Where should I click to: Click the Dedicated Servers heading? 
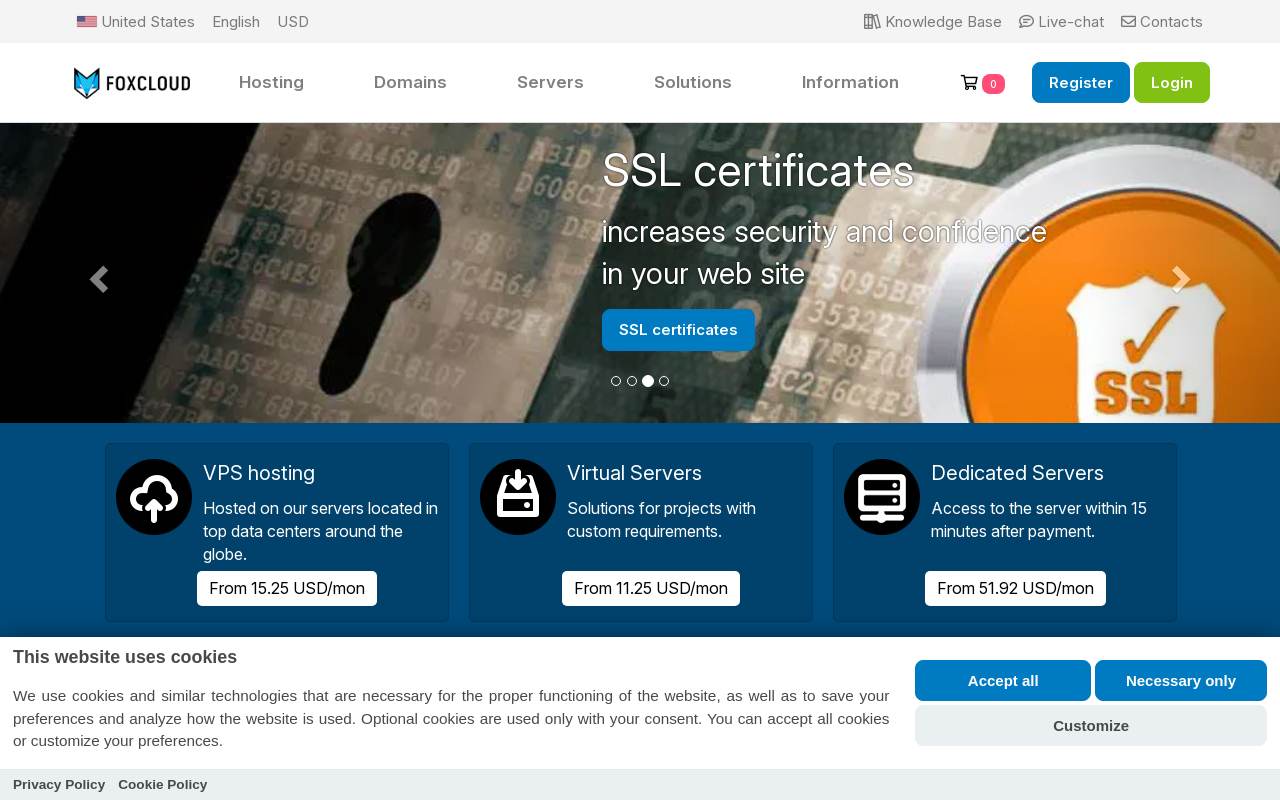point(1017,473)
